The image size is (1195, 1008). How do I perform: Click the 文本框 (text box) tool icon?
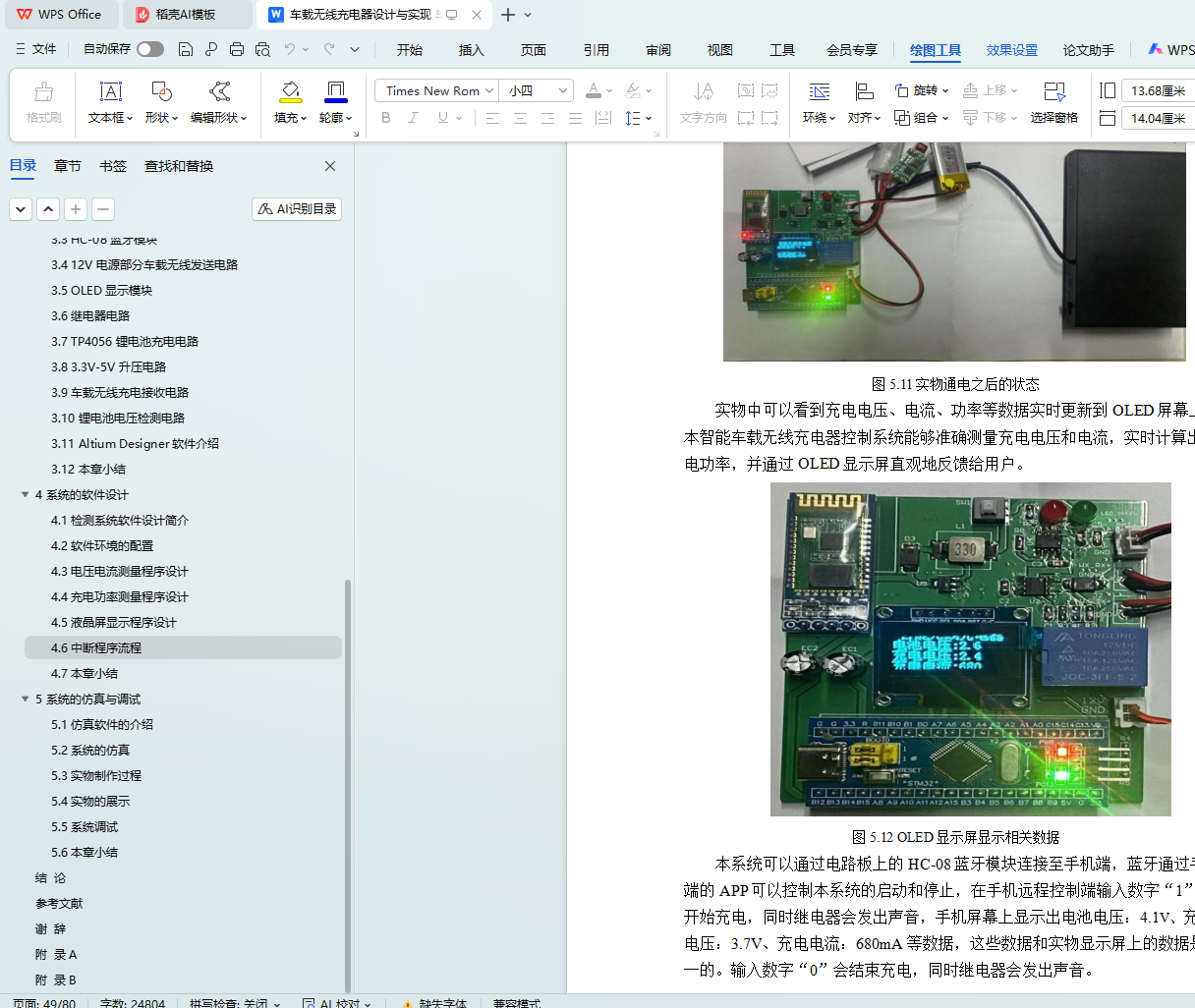110,92
